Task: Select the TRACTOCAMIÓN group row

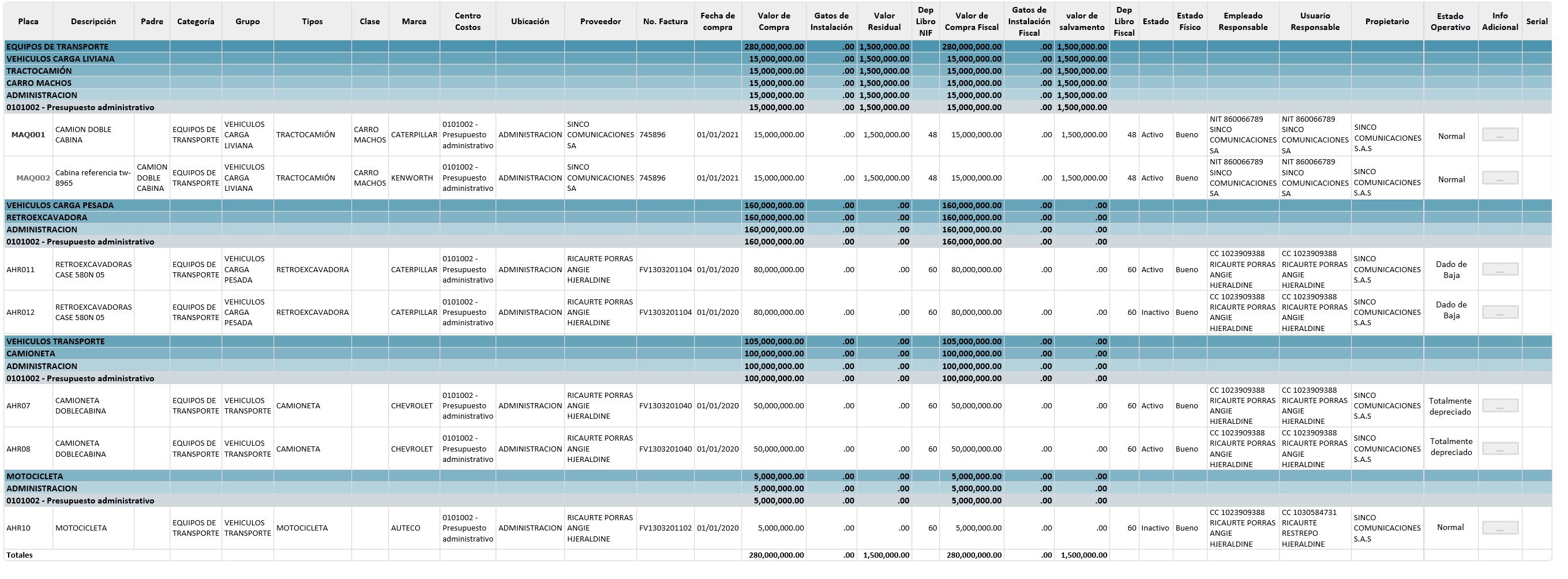Action: tap(778, 71)
